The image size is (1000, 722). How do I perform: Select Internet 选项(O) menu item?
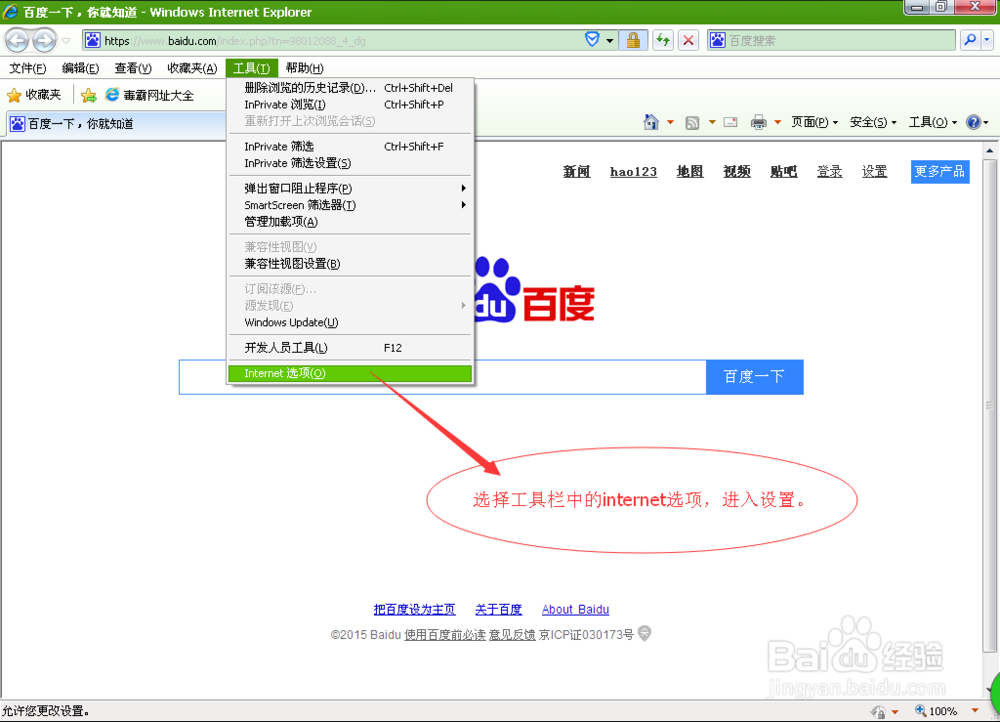click(x=349, y=373)
